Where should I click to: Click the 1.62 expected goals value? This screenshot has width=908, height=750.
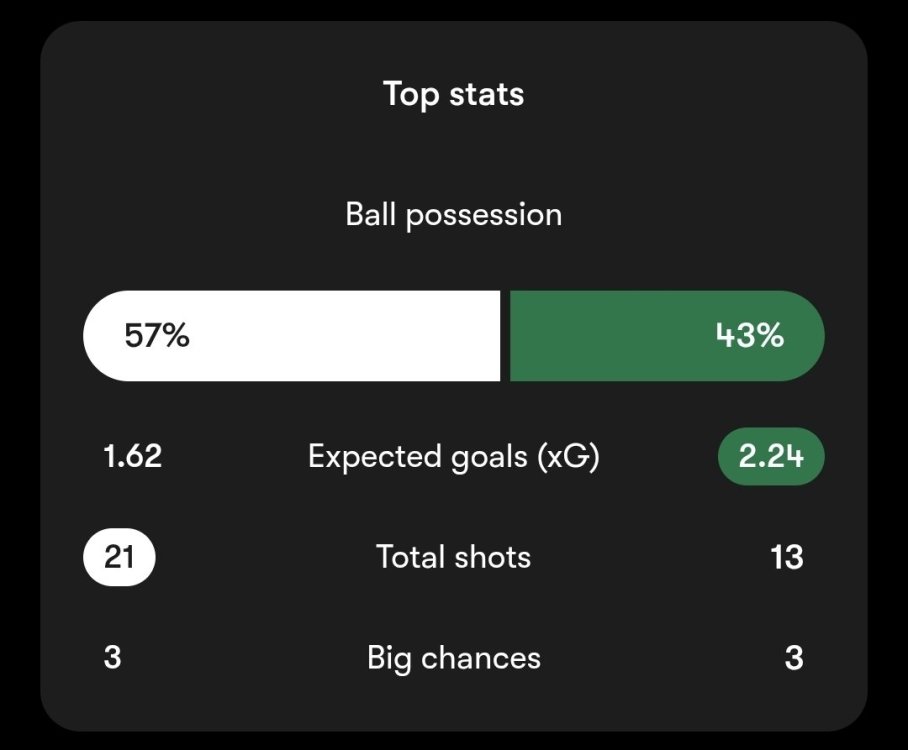(132, 456)
